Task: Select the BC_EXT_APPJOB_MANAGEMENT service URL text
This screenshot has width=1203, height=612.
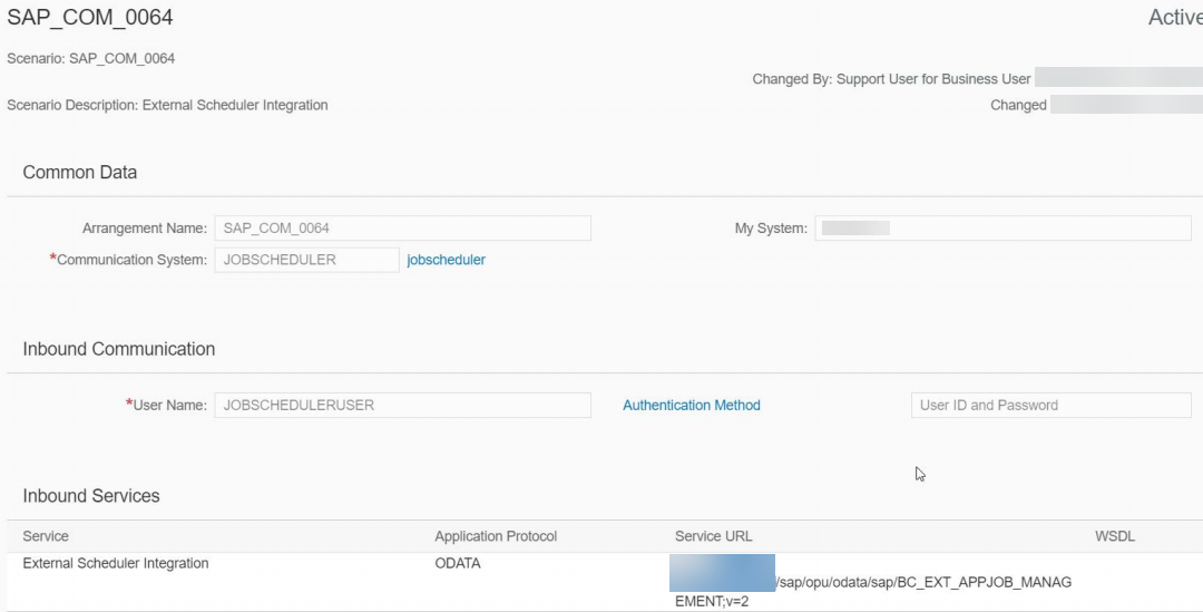Action: 873,591
